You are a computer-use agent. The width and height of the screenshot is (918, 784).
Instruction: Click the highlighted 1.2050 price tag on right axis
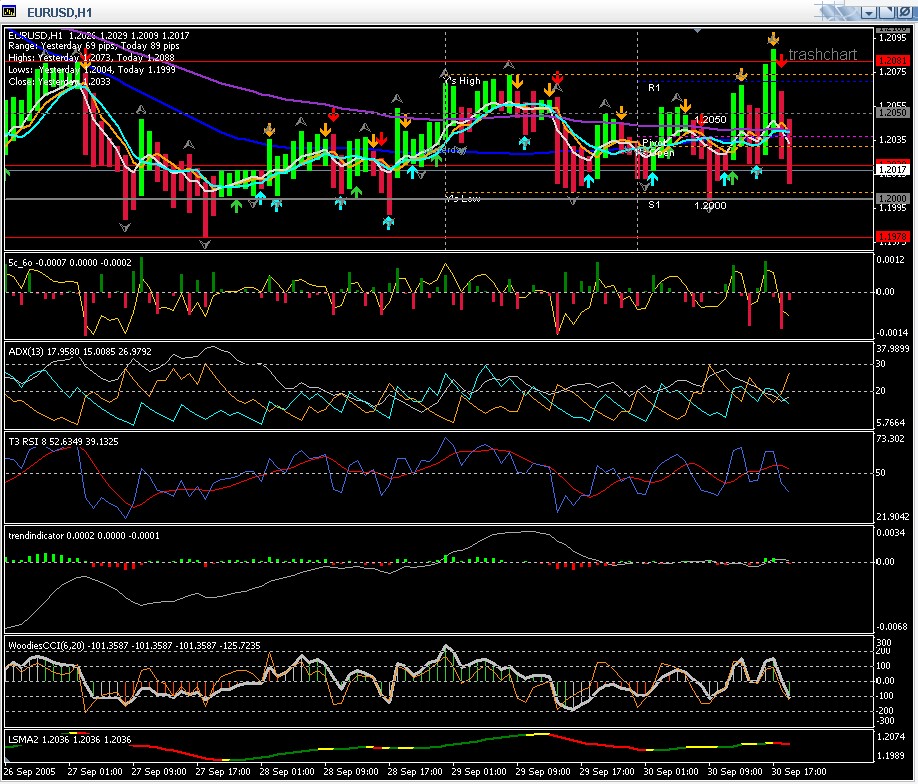(892, 113)
